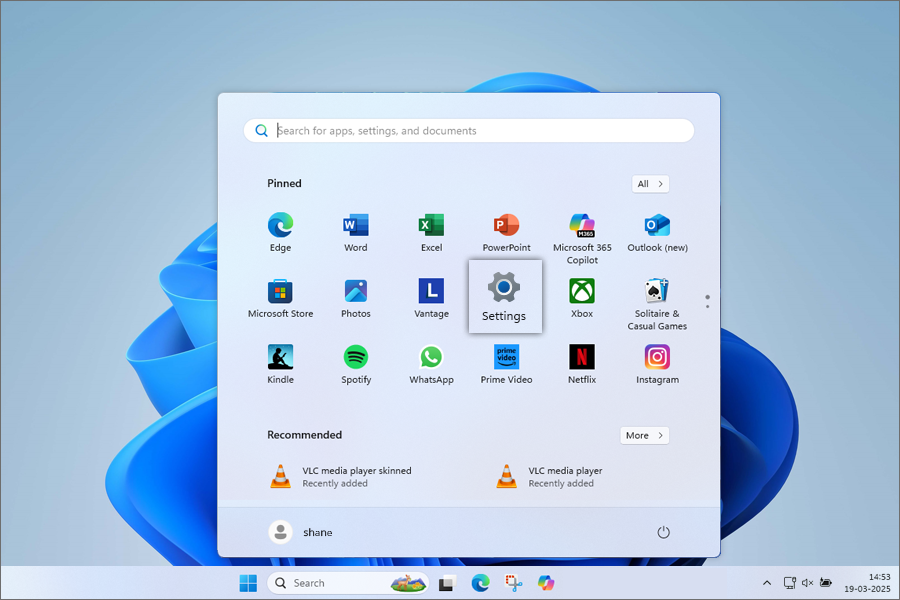Open the Microsoft Store app
This screenshot has height=600, width=900.
click(x=280, y=292)
